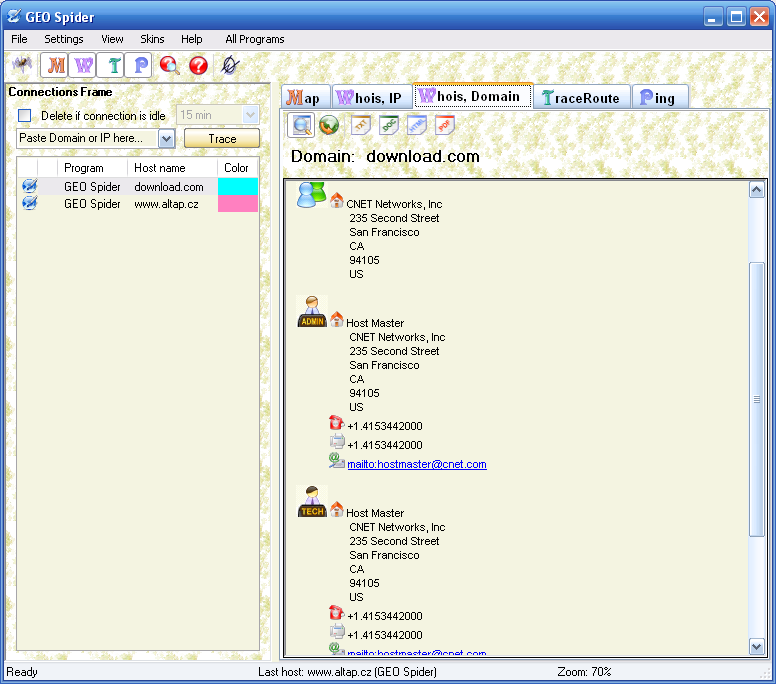
Task: Export Whois result as PDF
Action: point(444,125)
